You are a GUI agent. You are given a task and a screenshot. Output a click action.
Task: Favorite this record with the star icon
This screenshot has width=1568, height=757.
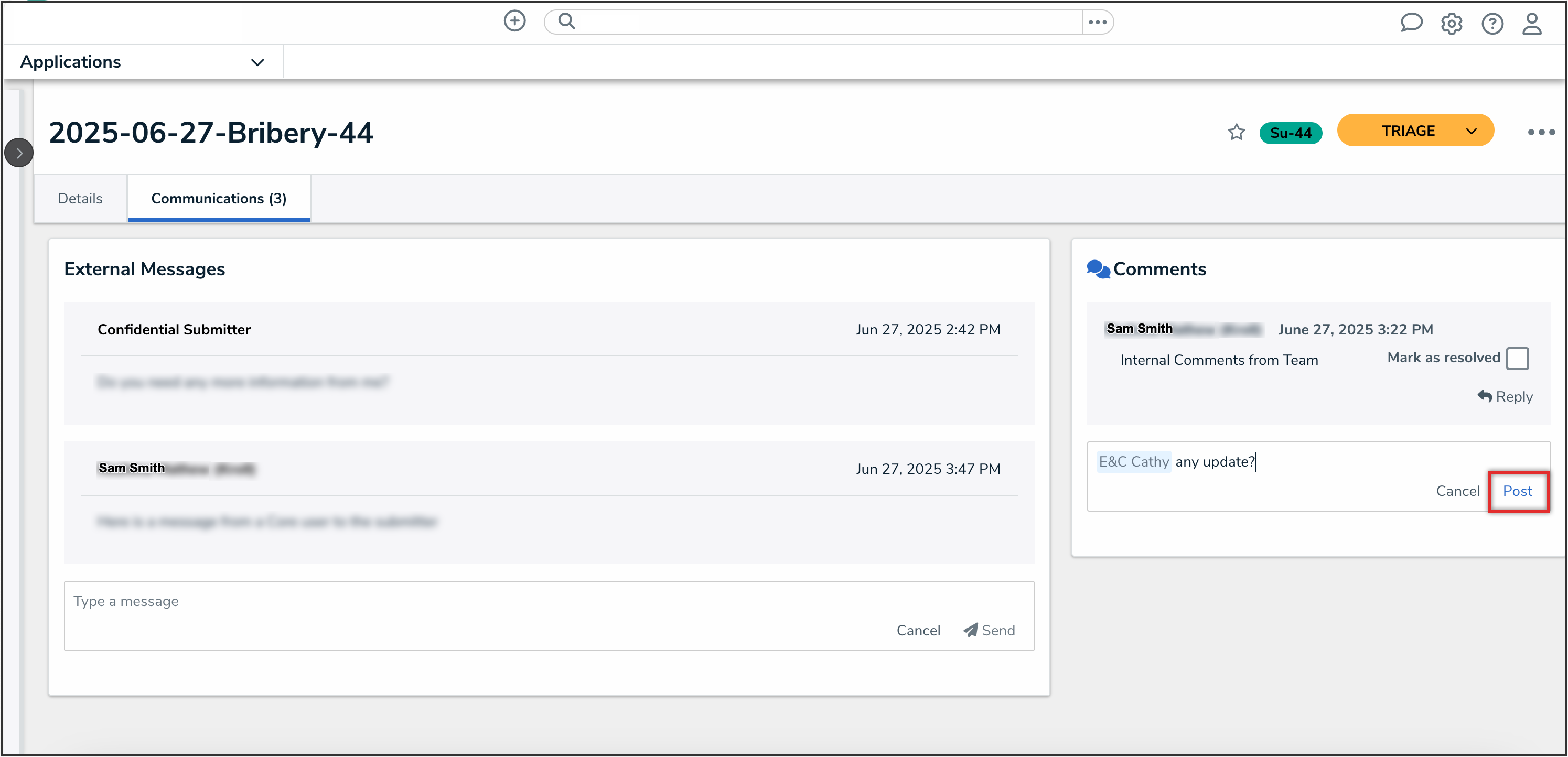(1236, 132)
